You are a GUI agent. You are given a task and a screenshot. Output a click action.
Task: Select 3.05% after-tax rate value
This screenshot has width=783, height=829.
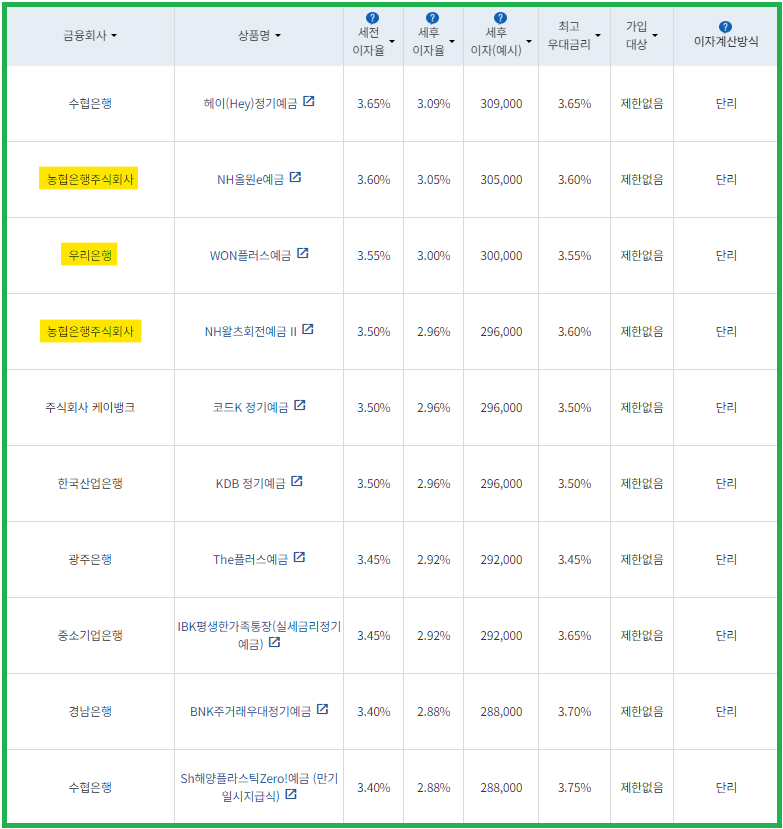tap(434, 180)
